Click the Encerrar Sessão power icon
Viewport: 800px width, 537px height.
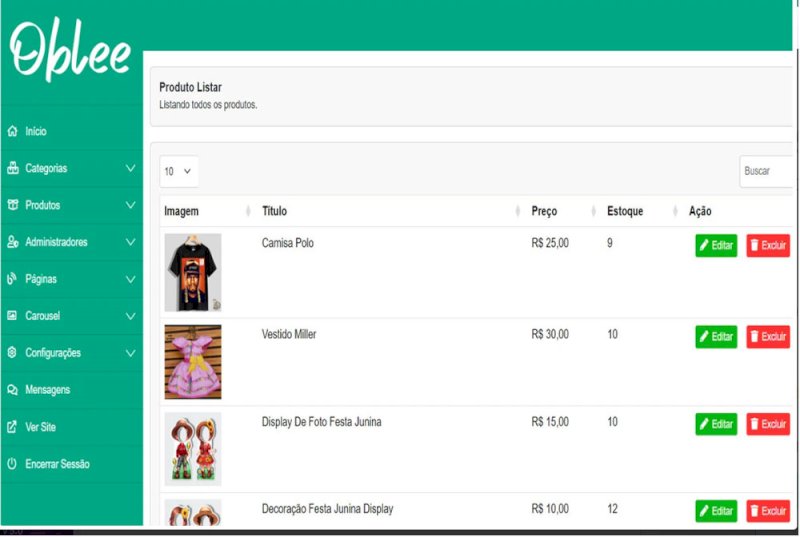click(x=12, y=464)
